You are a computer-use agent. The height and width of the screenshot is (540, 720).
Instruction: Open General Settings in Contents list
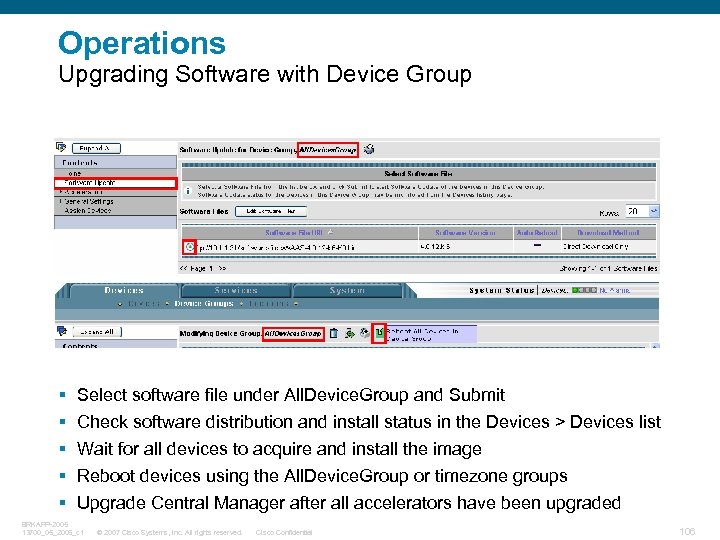click(89, 201)
